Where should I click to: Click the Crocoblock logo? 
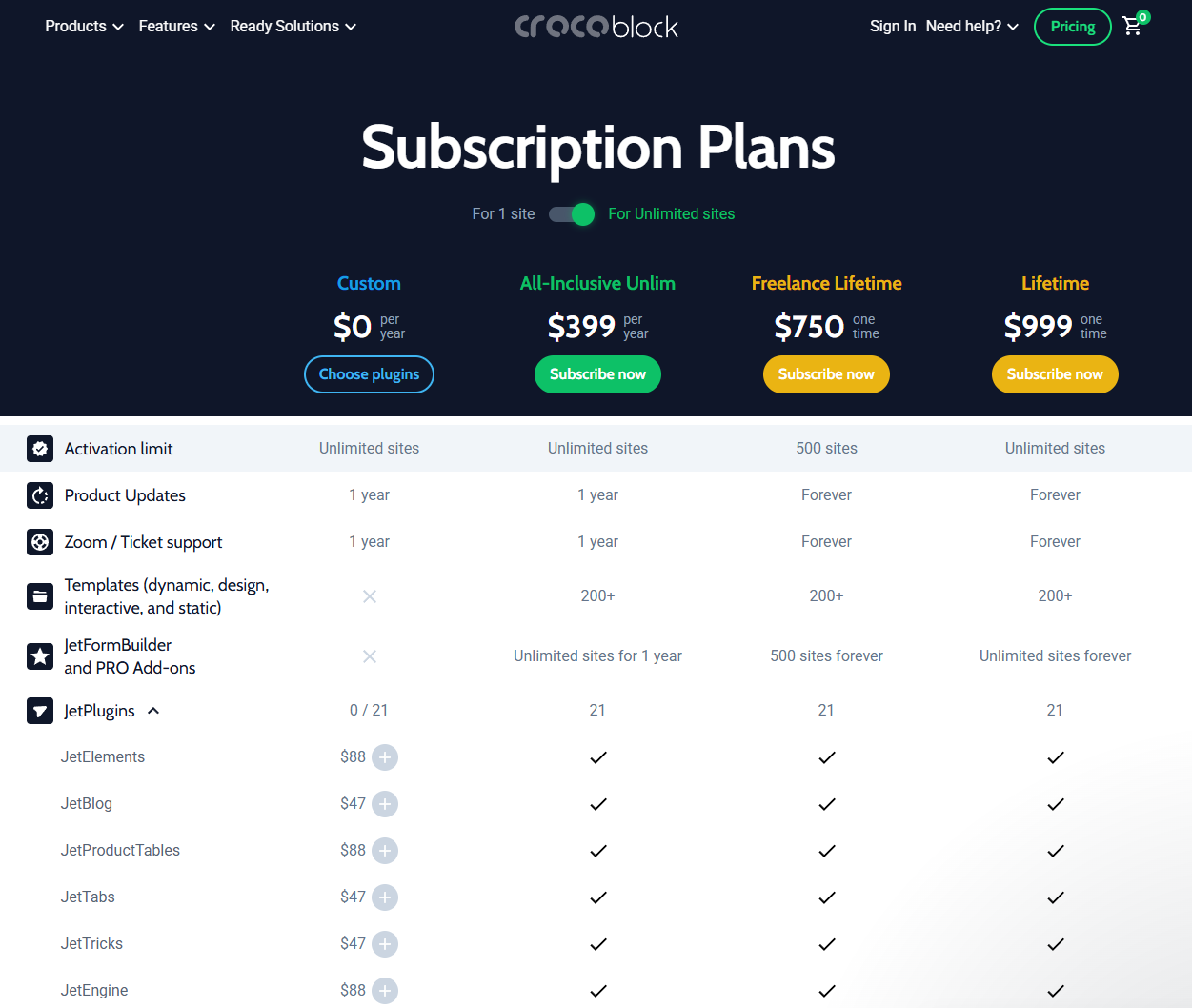tap(596, 27)
